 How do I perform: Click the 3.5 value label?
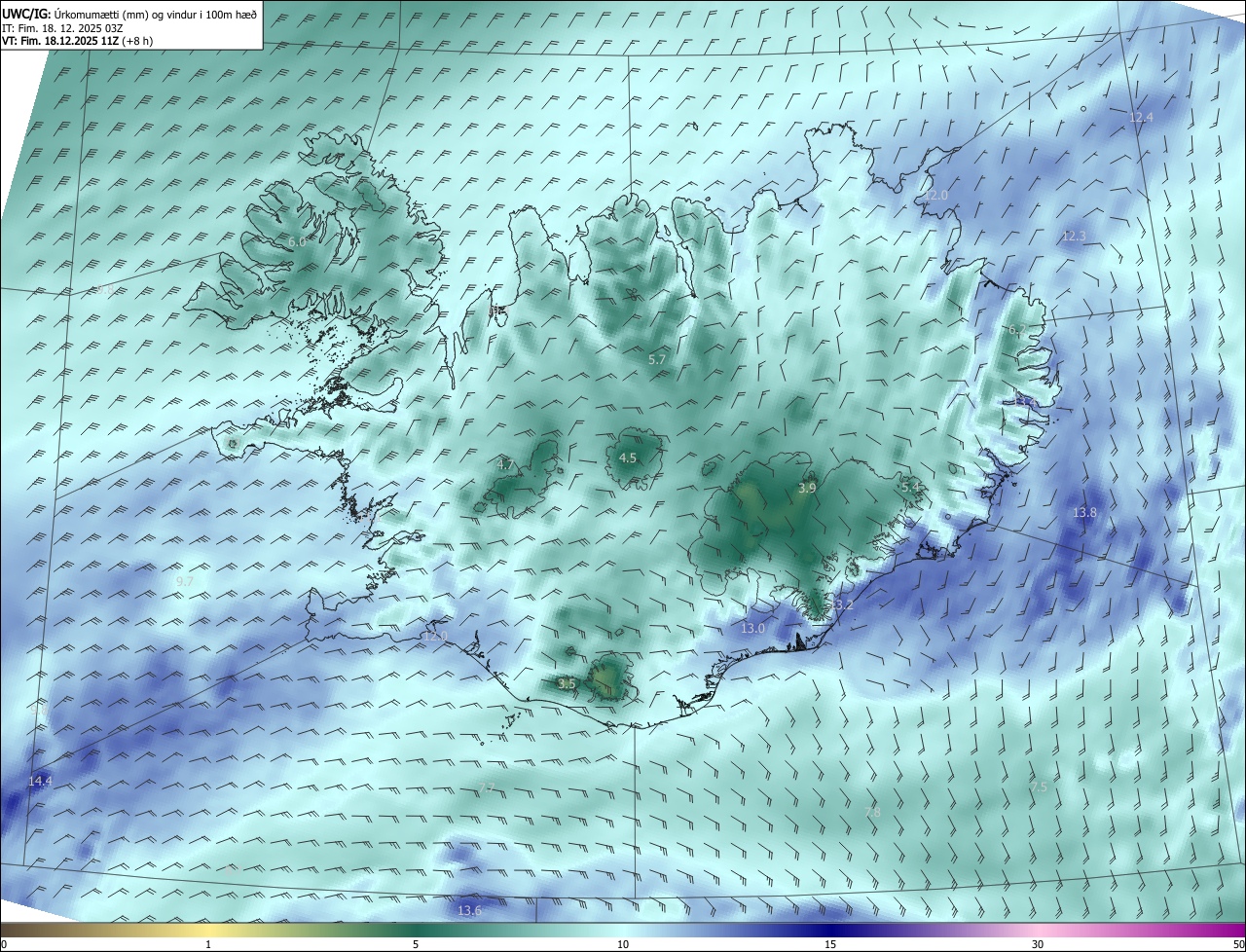(567, 684)
